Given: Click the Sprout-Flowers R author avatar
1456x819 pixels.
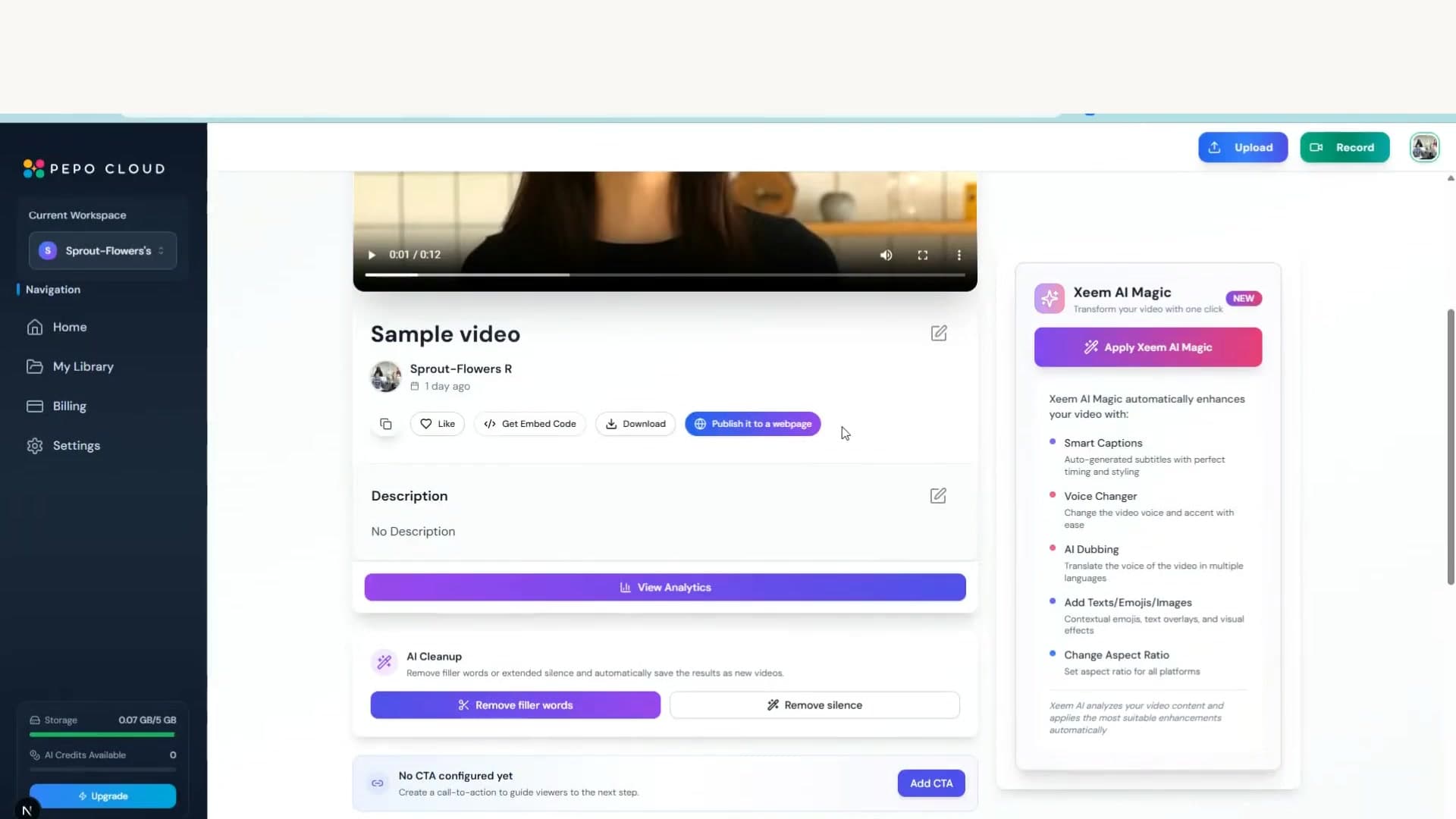Looking at the screenshot, I should pos(386,376).
